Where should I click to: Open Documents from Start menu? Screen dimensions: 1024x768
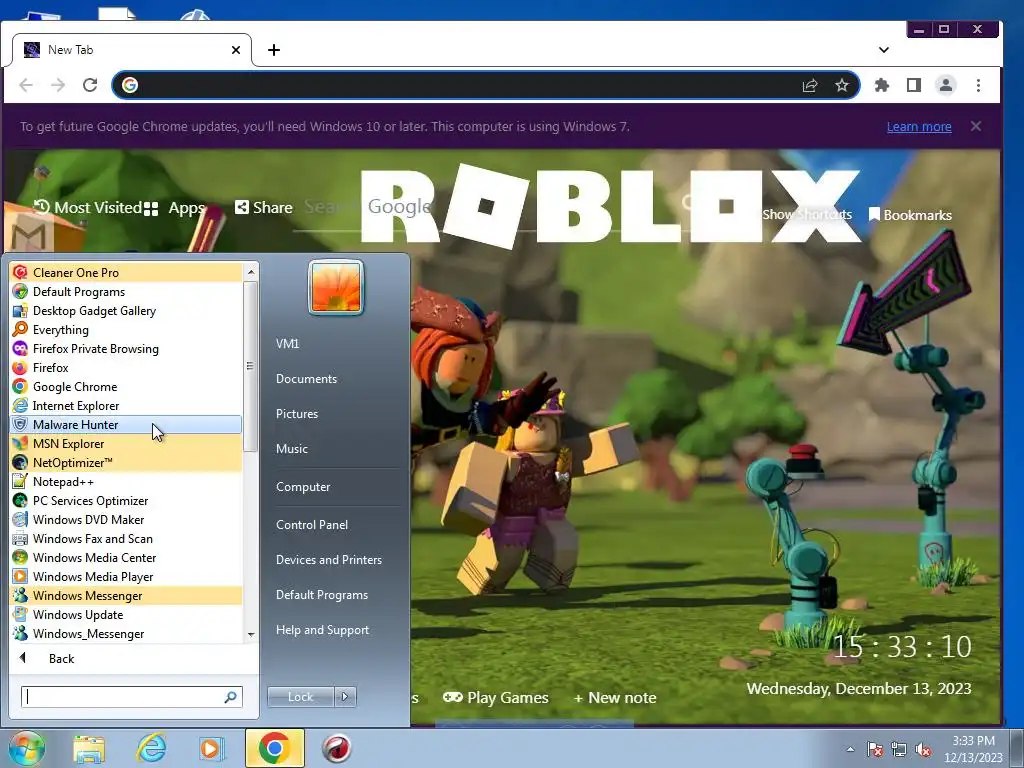click(306, 379)
